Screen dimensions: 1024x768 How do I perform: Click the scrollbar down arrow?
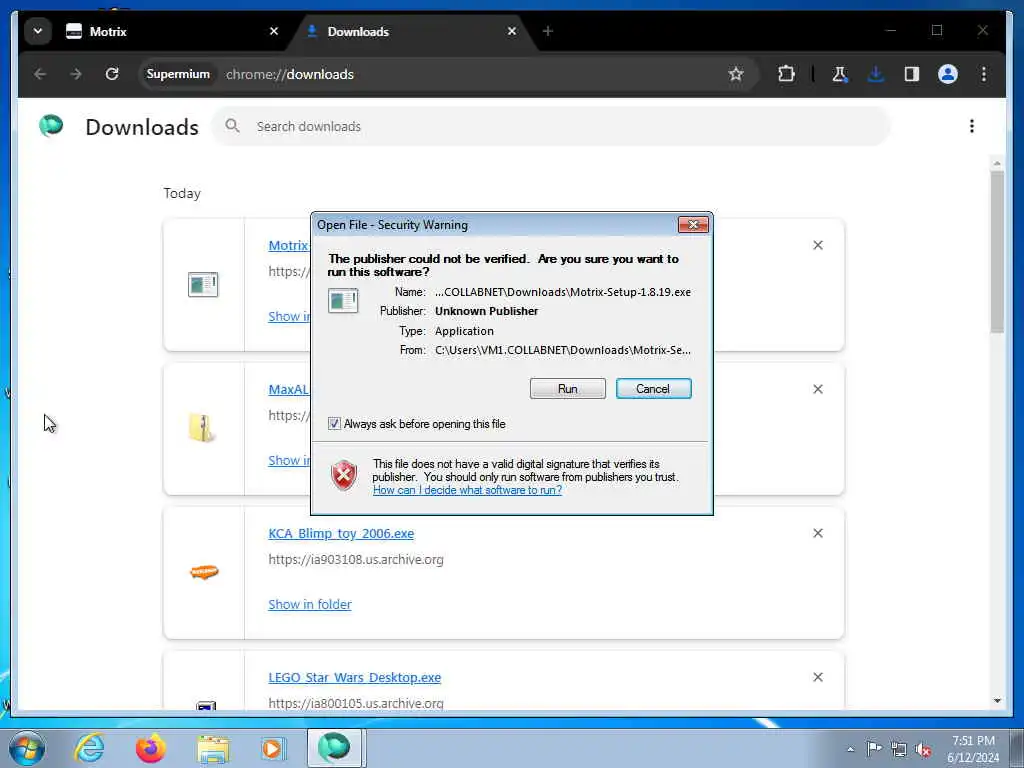(997, 701)
